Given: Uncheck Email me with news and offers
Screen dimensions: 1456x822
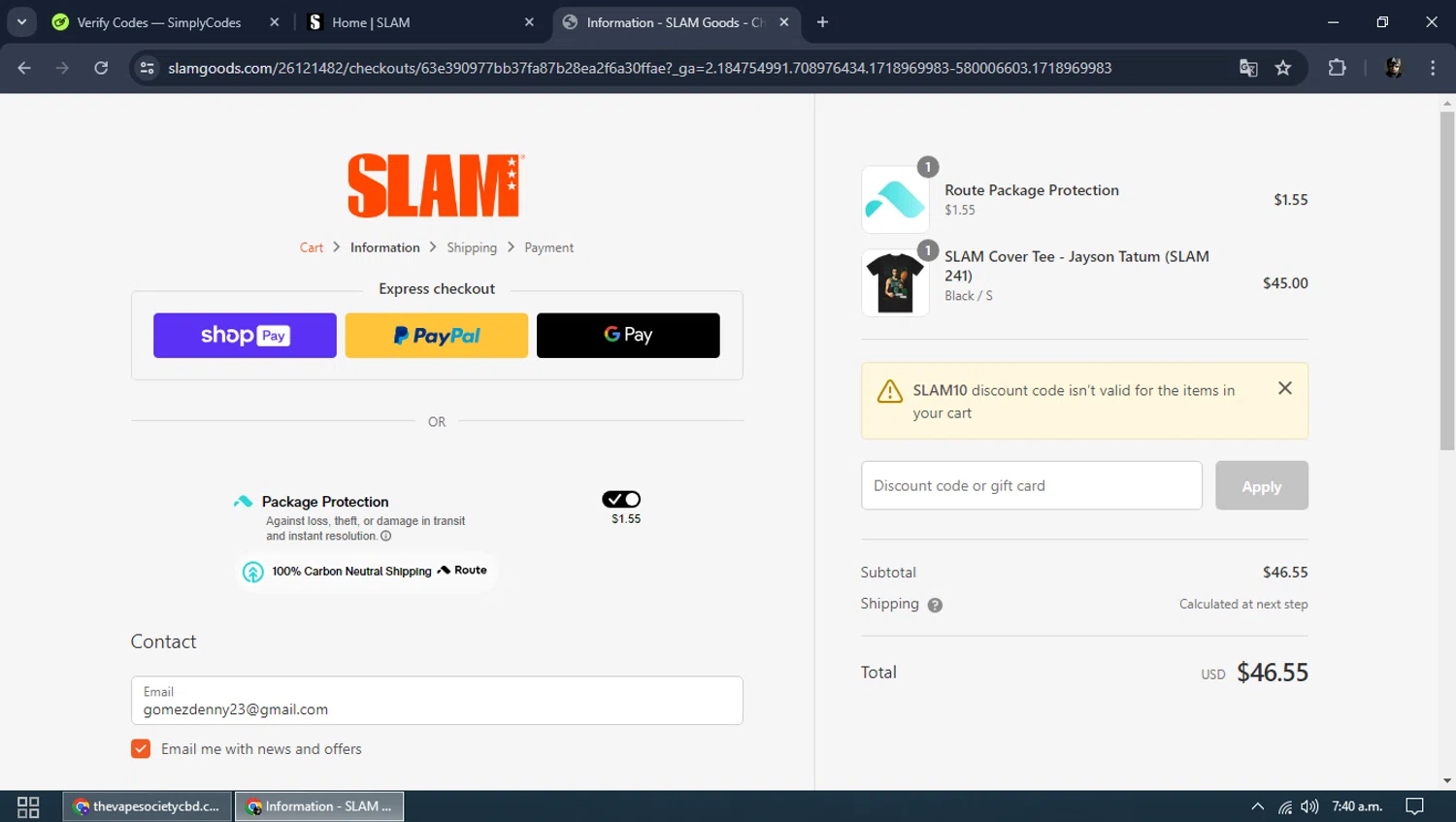Looking at the screenshot, I should 141,748.
